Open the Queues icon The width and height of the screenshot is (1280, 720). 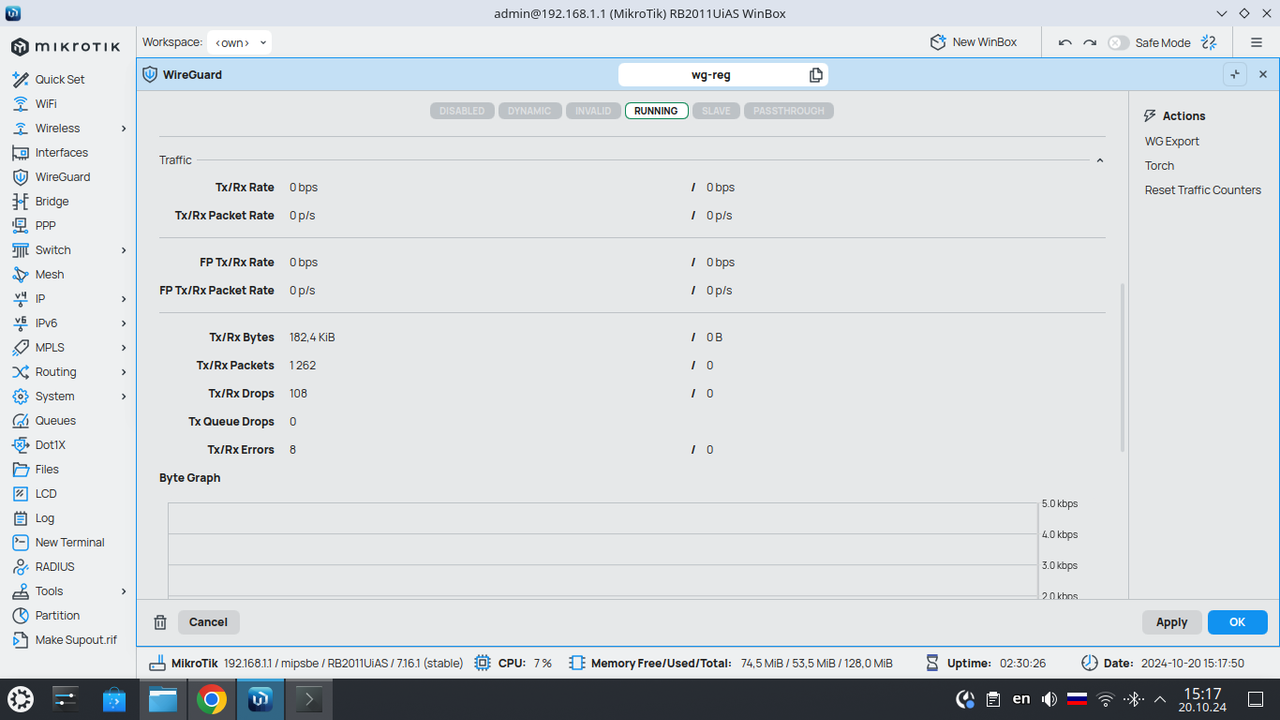click(20, 421)
